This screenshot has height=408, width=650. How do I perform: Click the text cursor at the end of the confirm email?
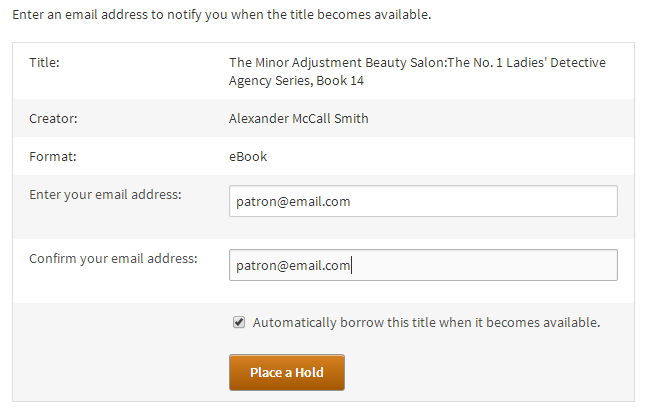tap(352, 265)
